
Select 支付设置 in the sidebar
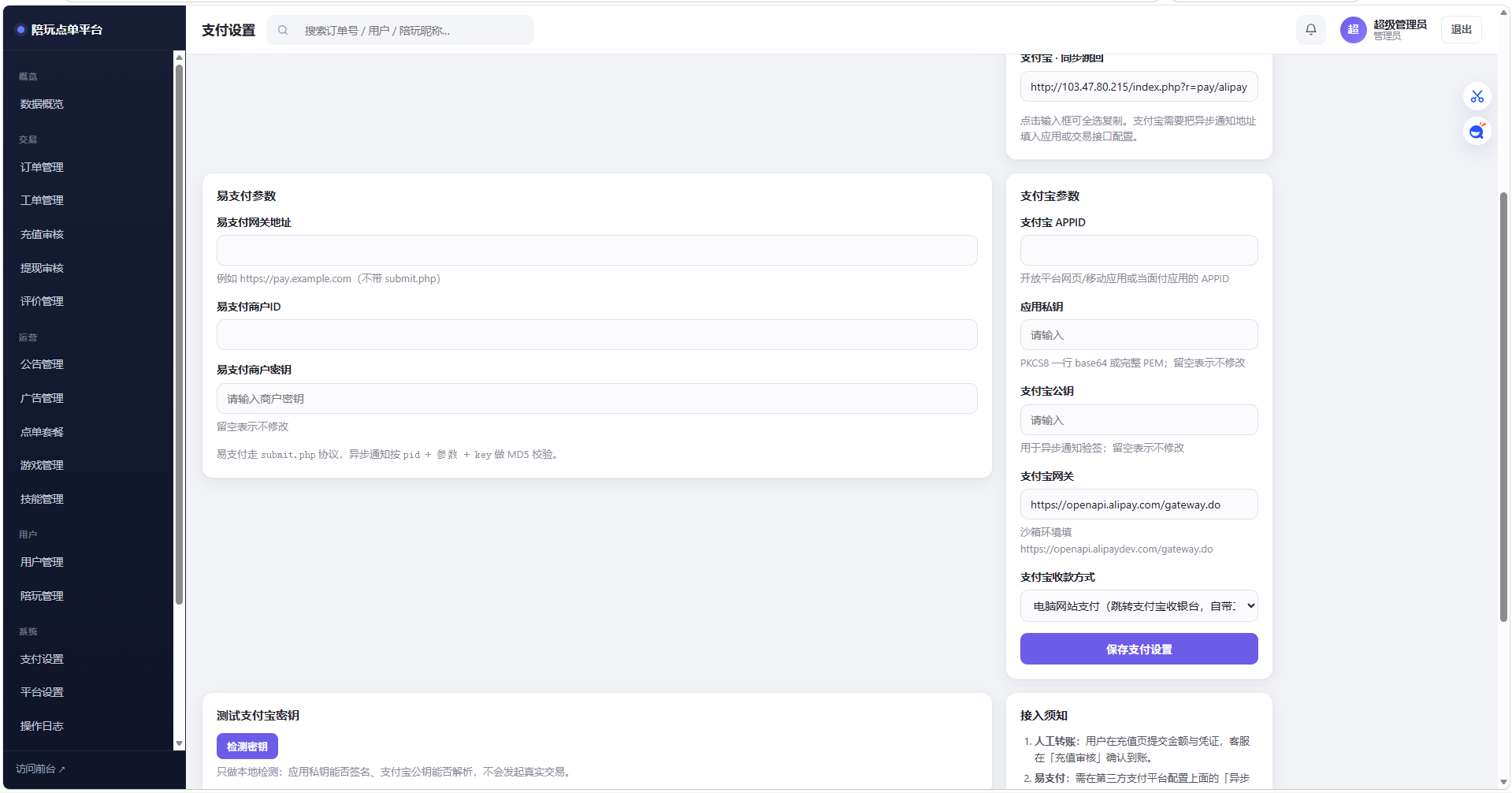(x=42, y=659)
